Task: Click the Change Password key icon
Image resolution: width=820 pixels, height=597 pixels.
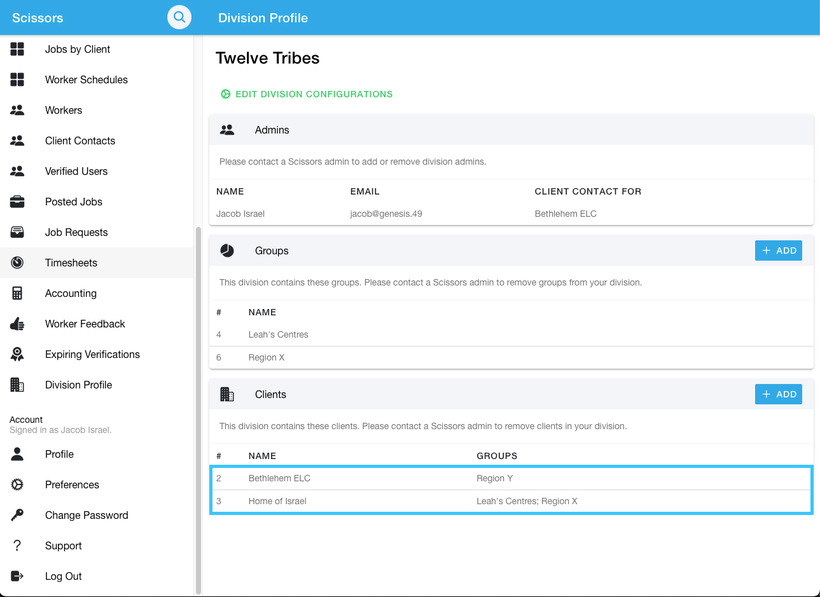Action: 17,515
